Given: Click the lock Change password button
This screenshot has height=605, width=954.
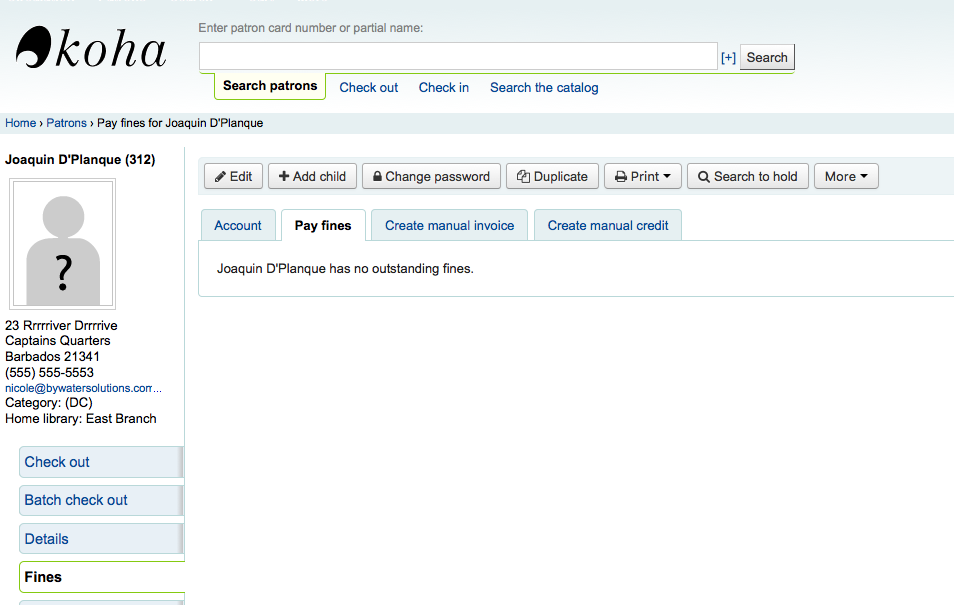Looking at the screenshot, I should pos(431,176).
